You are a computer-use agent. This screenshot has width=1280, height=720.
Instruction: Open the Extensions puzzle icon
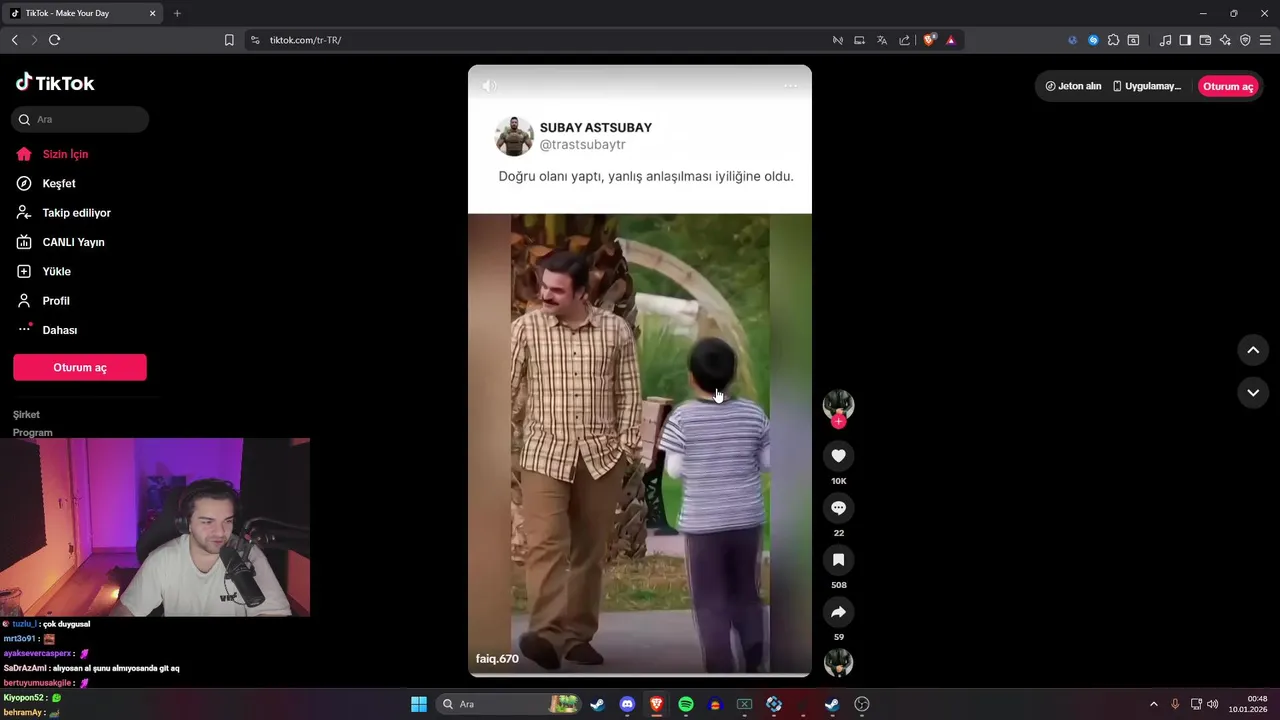[1113, 40]
